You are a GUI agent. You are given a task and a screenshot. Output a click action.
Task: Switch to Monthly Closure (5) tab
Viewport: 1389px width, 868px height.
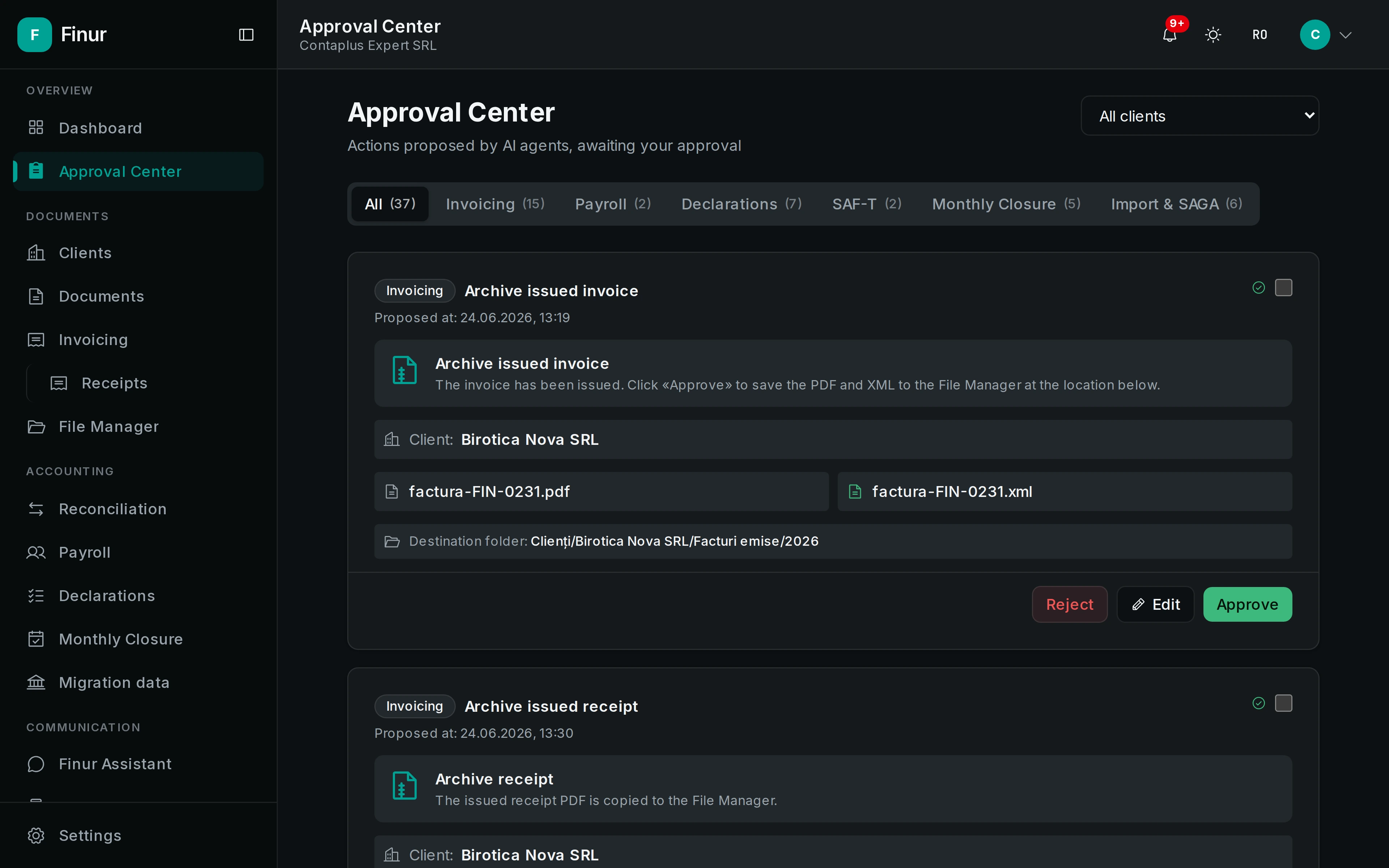tap(1006, 204)
